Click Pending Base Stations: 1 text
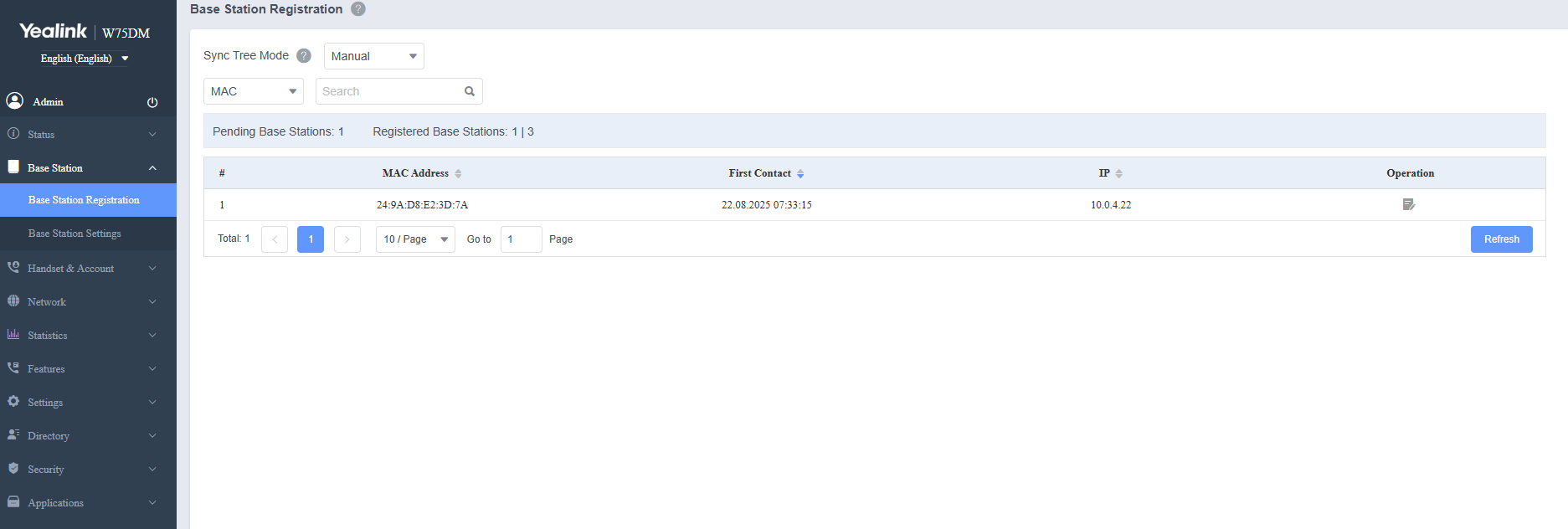This screenshot has width=1568, height=529. (278, 131)
